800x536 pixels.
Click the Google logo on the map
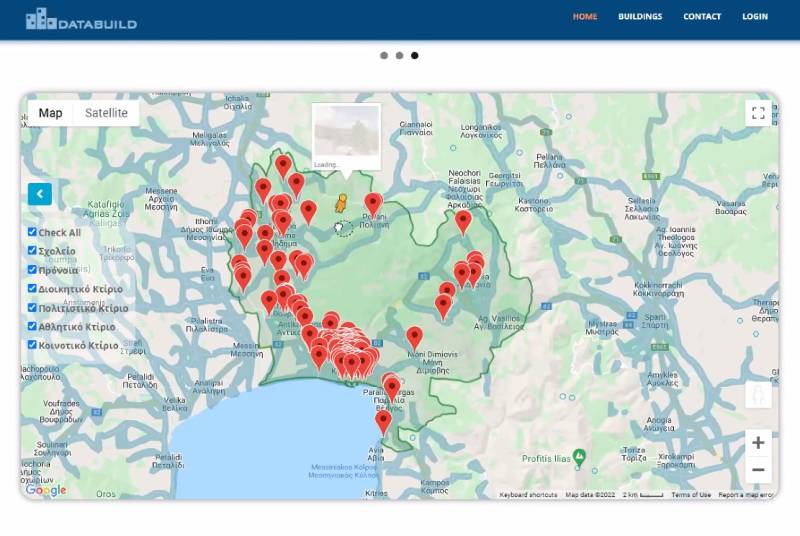[46, 490]
